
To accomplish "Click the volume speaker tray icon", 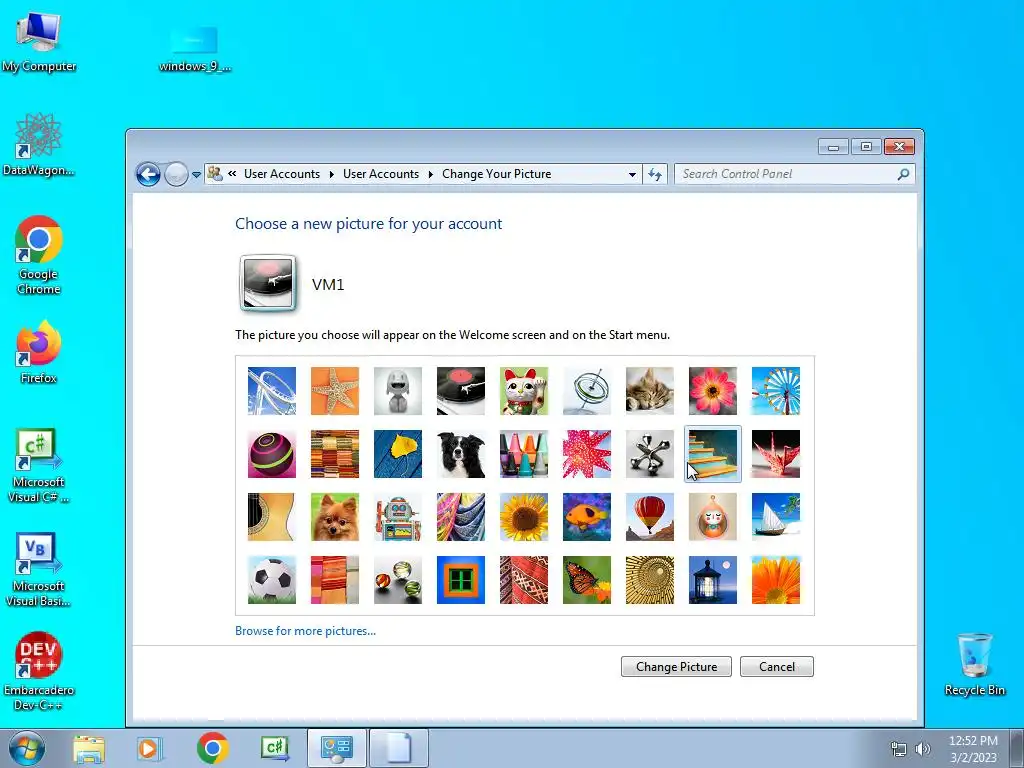I will [x=923, y=749].
